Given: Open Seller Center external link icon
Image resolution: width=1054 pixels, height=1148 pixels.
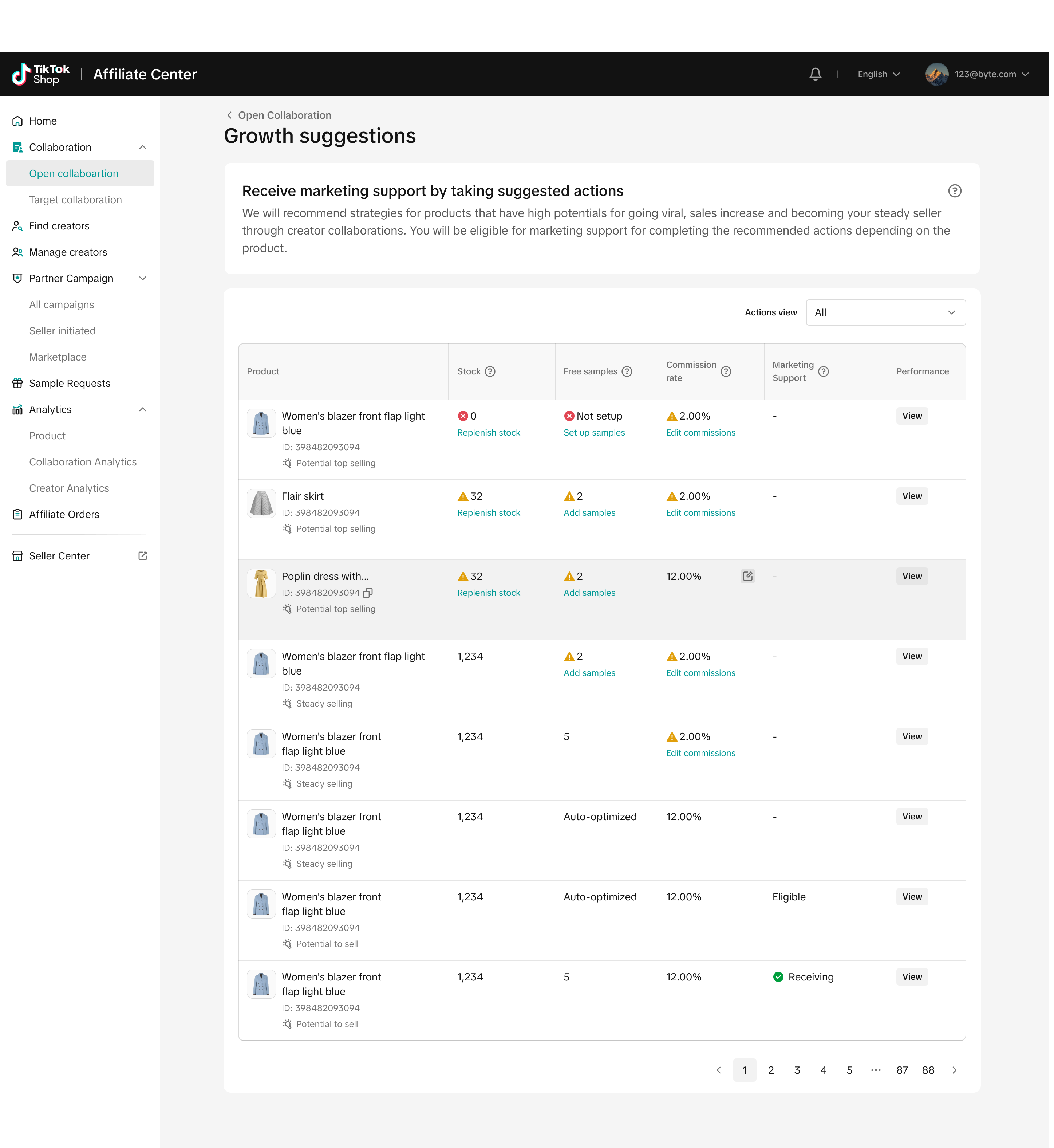Looking at the screenshot, I should 143,556.
